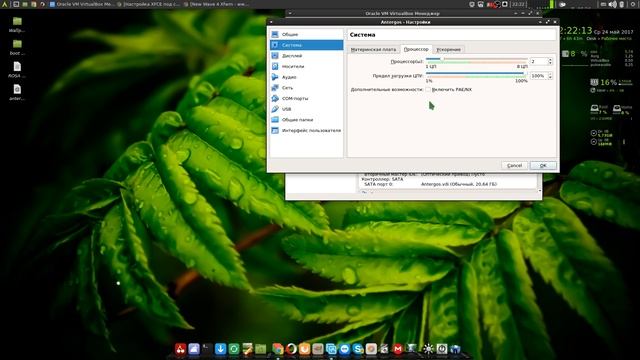Switch to Настройка XFCE taskbar window

(x=148, y=4)
